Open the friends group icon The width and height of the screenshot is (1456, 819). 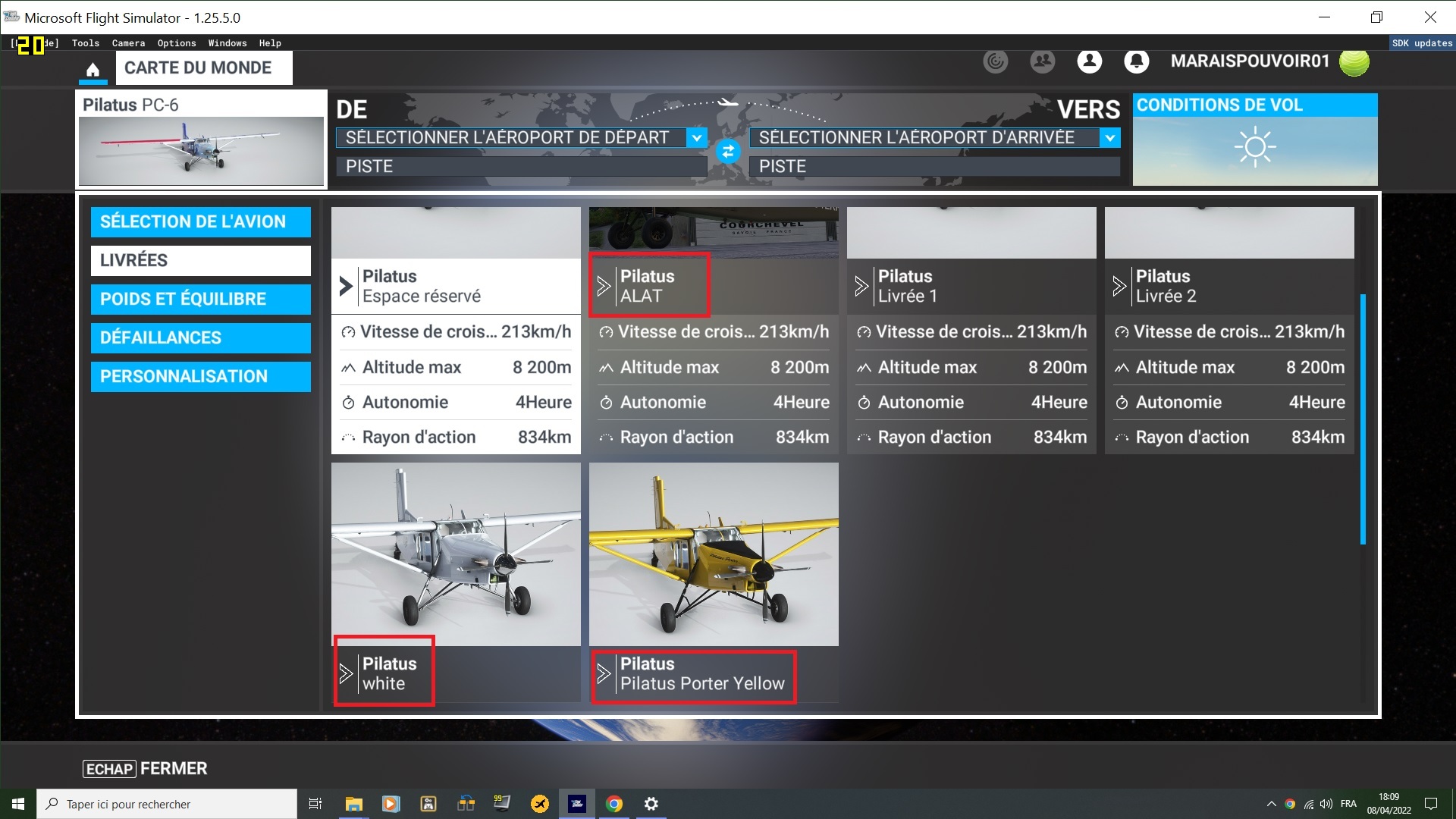[1043, 61]
